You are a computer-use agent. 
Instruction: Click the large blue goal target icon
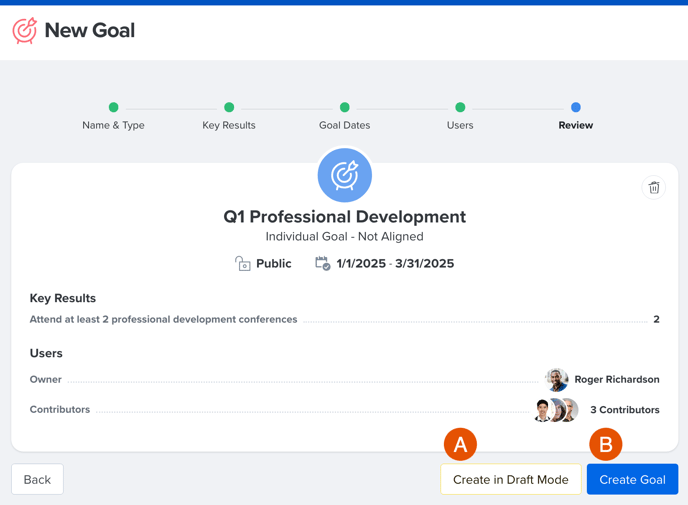(x=344, y=175)
